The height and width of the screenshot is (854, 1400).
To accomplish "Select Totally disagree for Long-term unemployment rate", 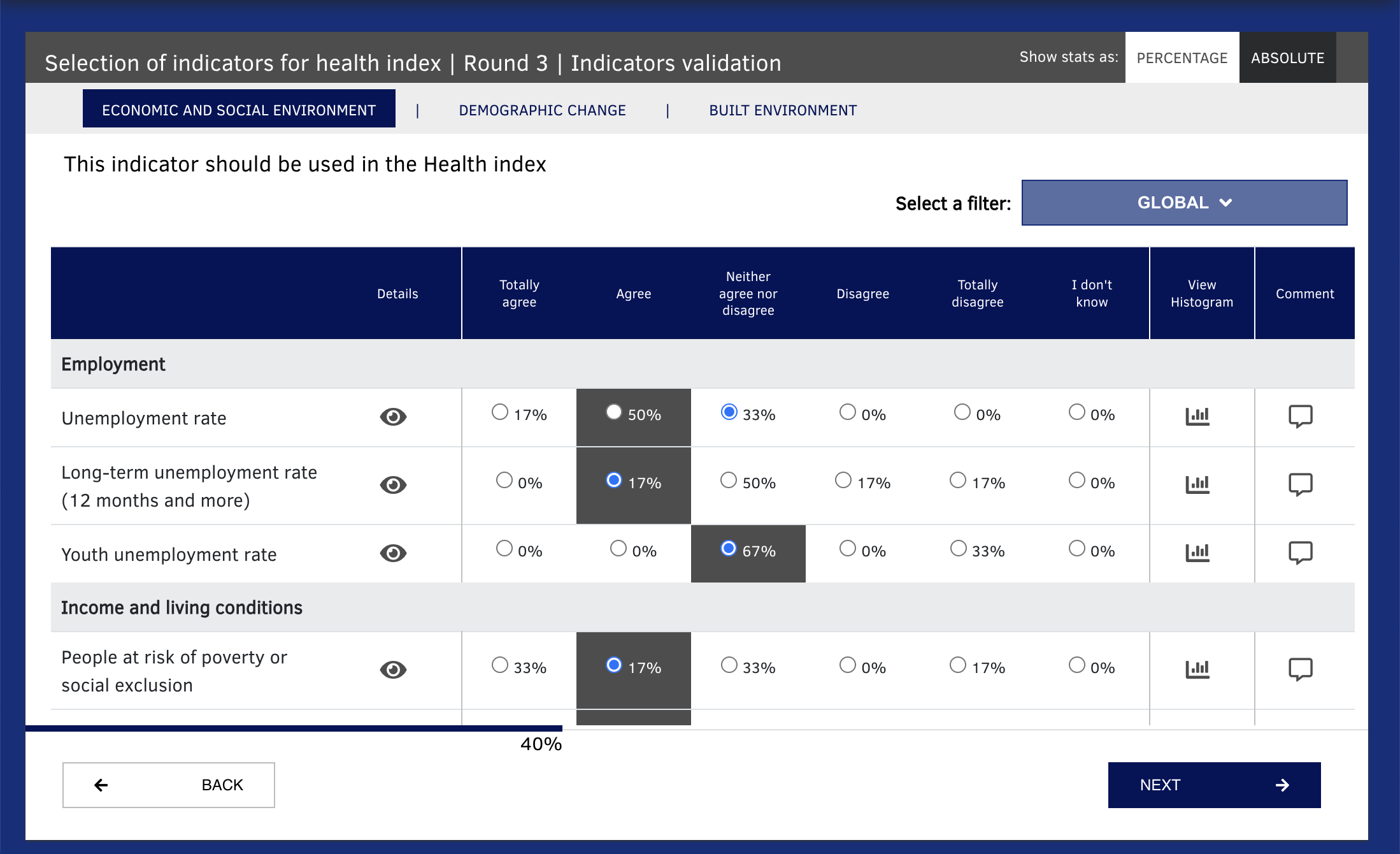I will click(958, 480).
